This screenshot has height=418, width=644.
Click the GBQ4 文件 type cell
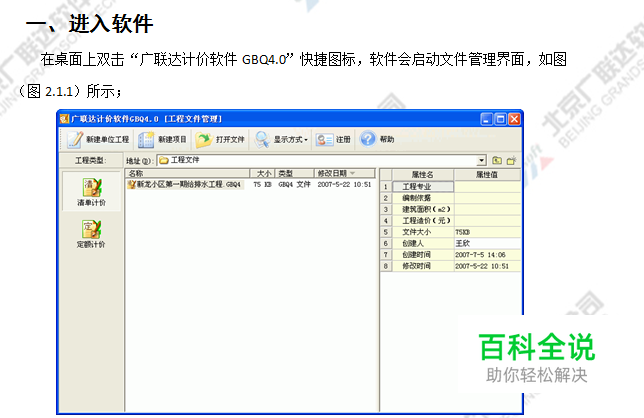click(x=294, y=185)
